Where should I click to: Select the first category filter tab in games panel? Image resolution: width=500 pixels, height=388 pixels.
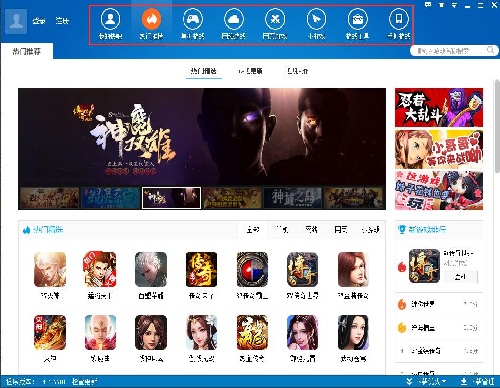click(253, 230)
